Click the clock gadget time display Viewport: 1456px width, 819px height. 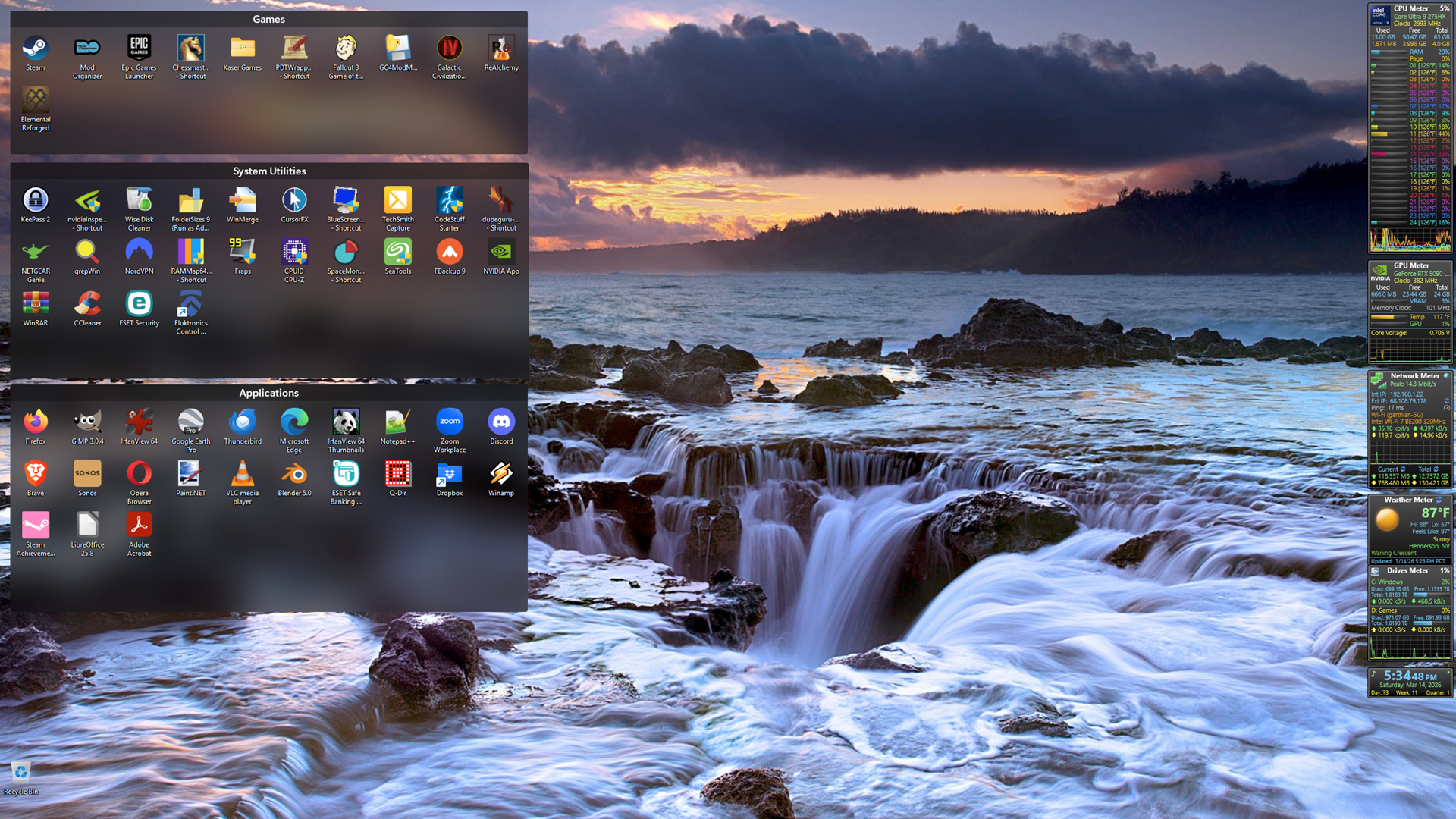point(1409,676)
